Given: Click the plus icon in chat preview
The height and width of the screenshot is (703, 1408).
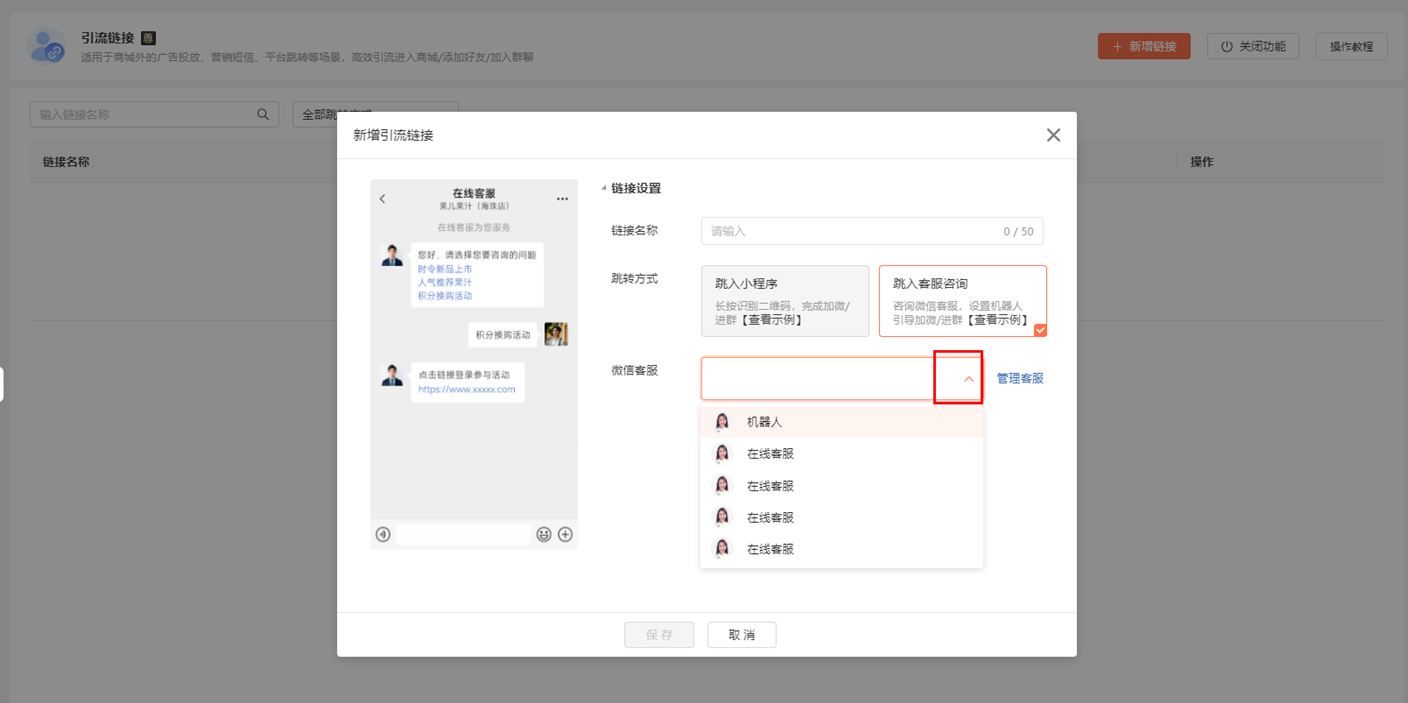Looking at the screenshot, I should [565, 535].
